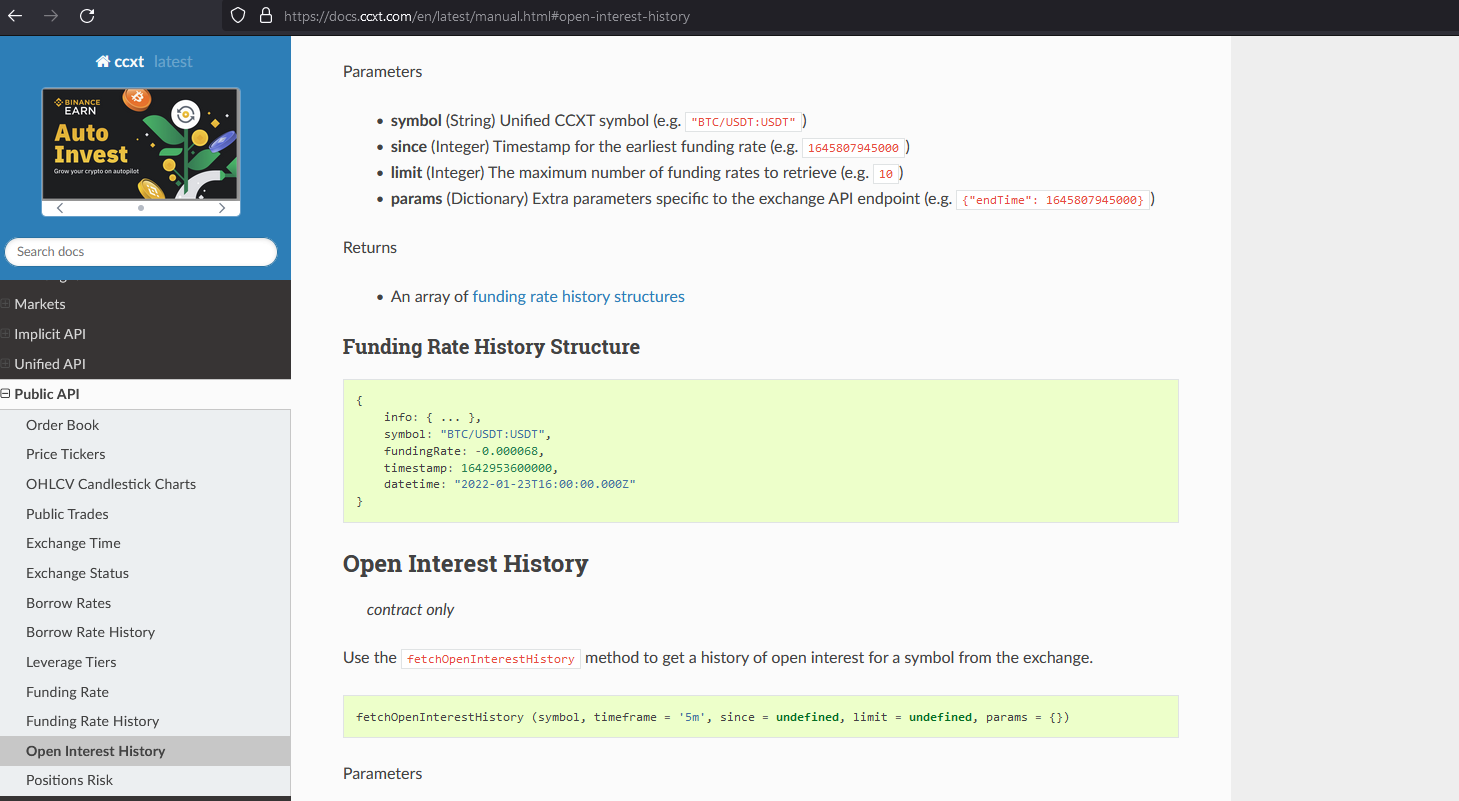Click the banner carousel left arrow
Image resolution: width=1459 pixels, height=801 pixels.
(58, 207)
